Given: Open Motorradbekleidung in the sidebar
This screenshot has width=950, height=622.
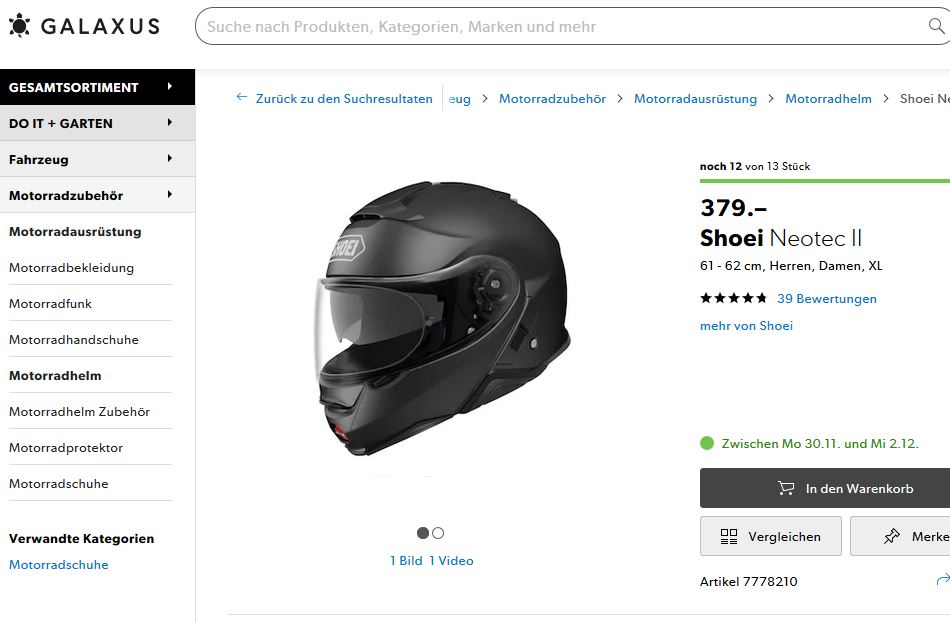Looking at the screenshot, I should [x=71, y=268].
